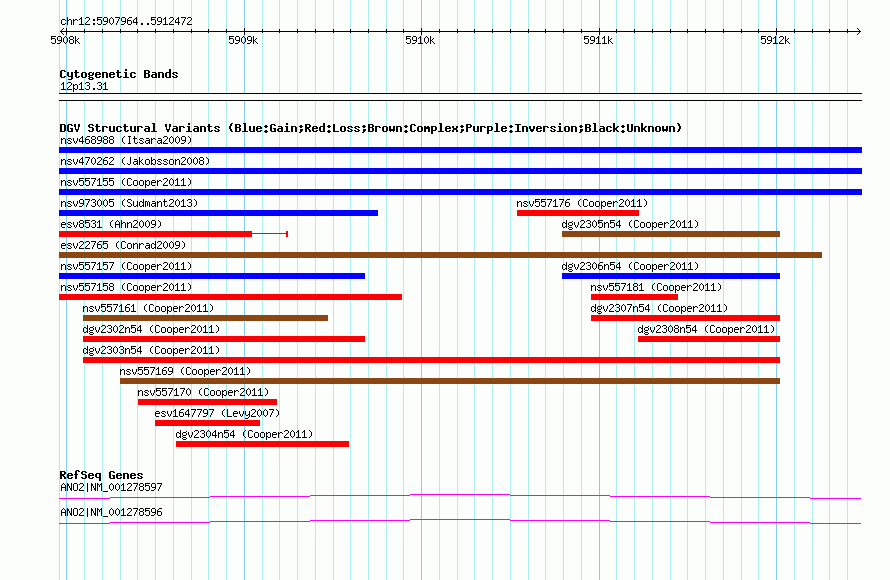Screen dimensions: 890x580
Task: Click the 5908k ruler tick label
Action: [65, 40]
